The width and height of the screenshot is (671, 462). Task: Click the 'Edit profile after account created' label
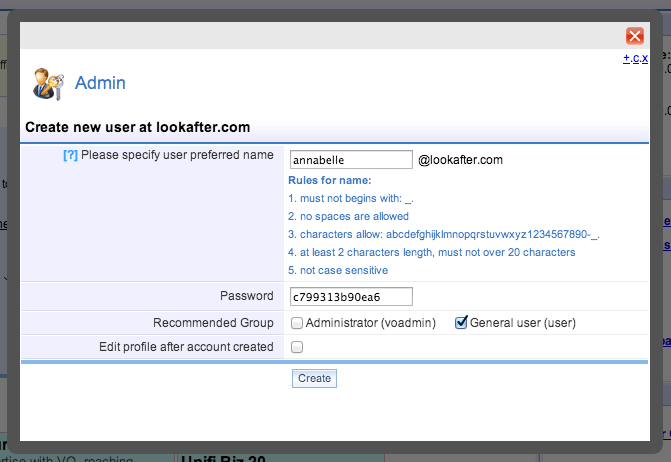point(186,347)
